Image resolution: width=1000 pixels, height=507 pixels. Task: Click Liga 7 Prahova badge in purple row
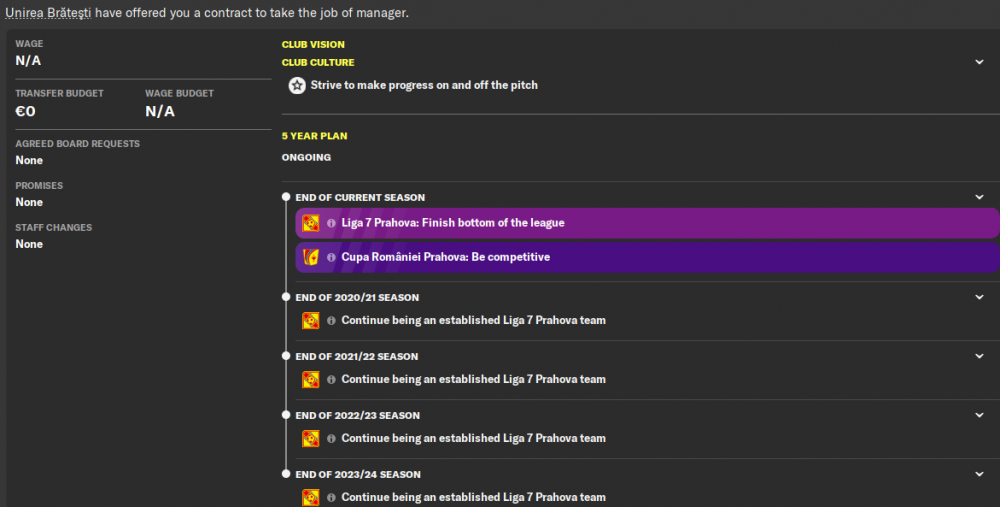point(311,223)
